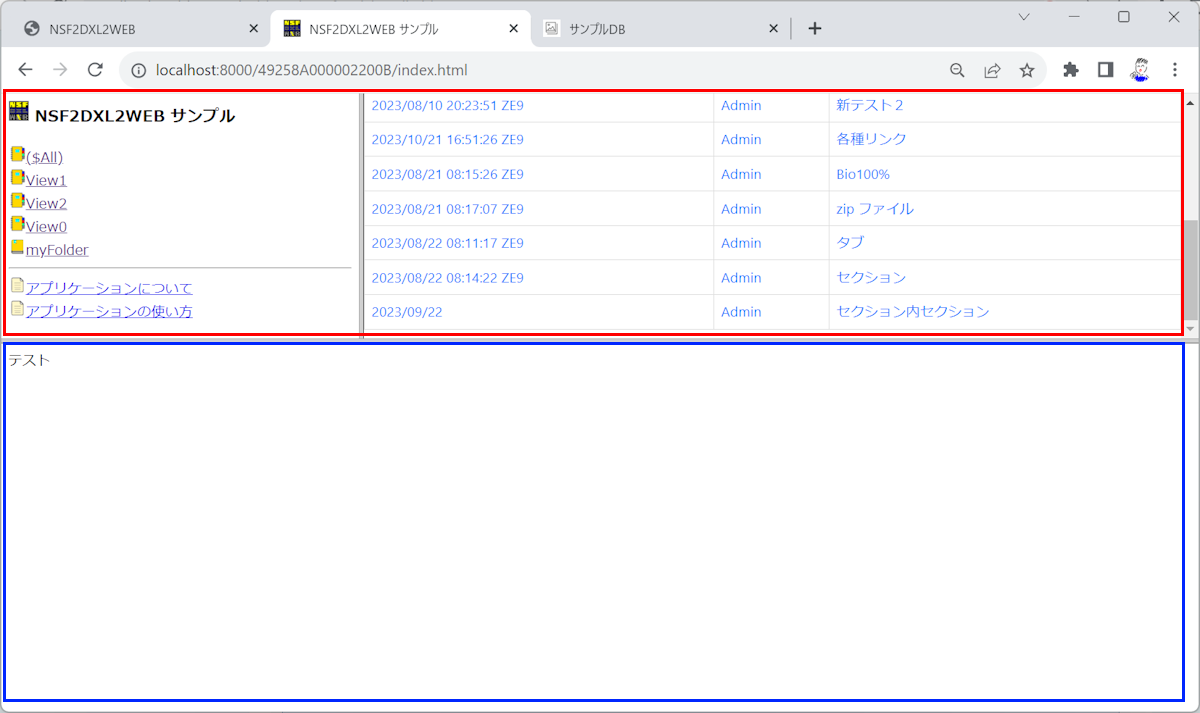
Task: Open the タブ document
Action: click(850, 243)
